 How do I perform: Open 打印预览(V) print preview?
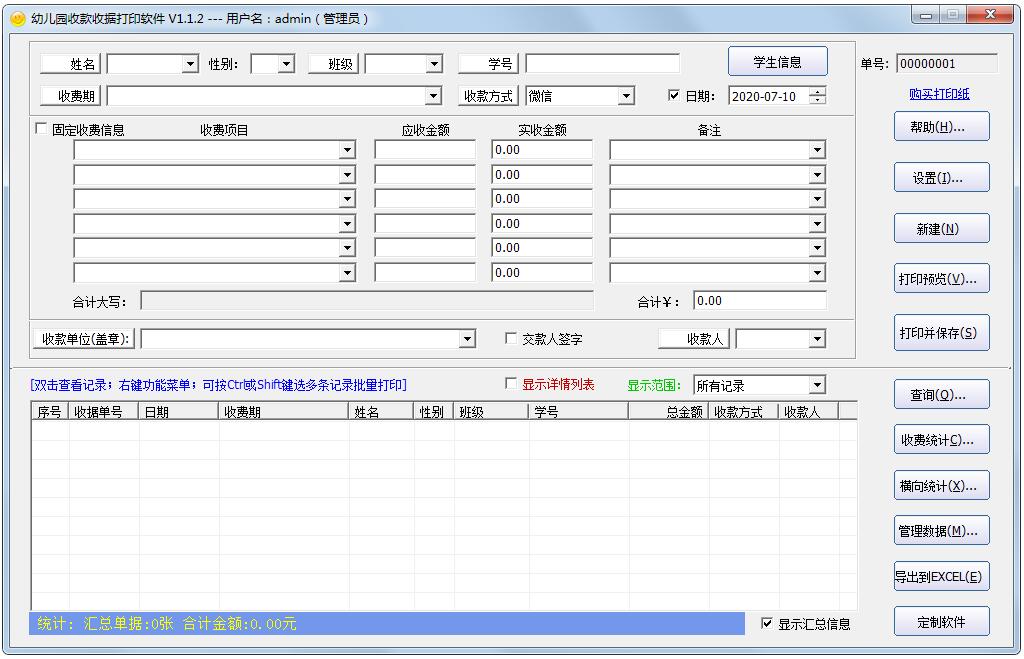[940, 279]
